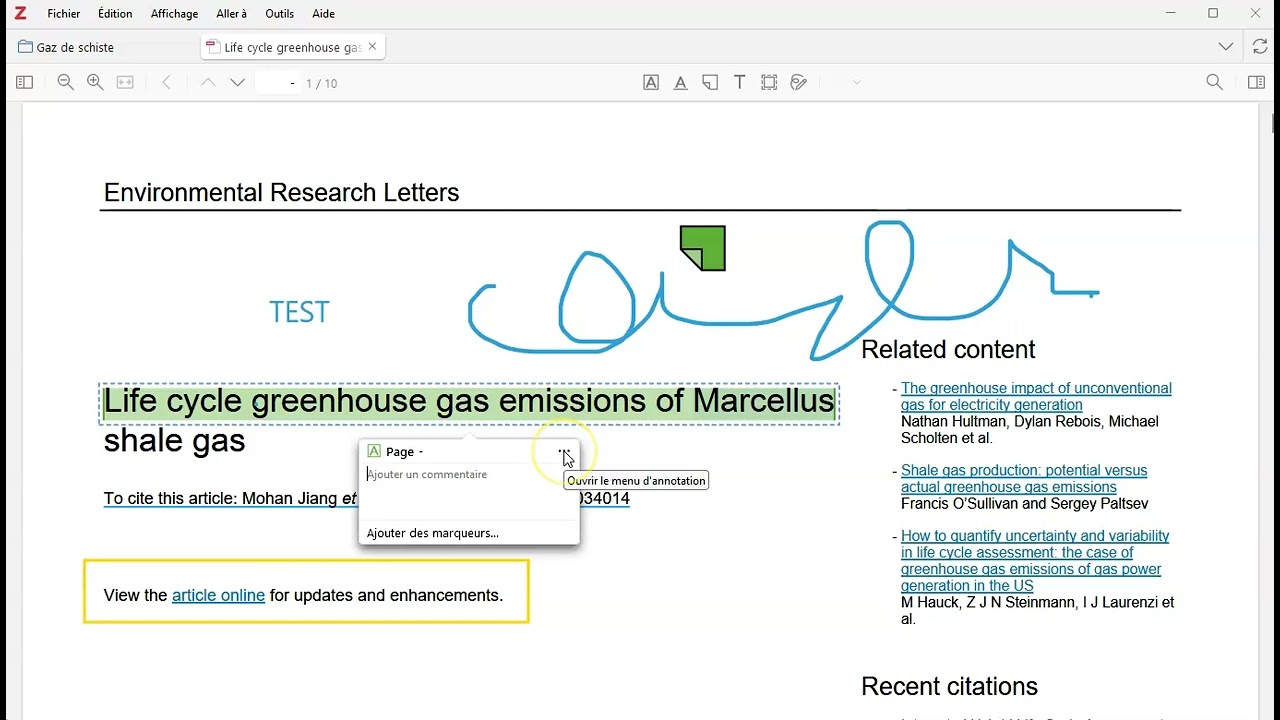Open the search in document tool
Screen dimensions: 1280x720
pyautogui.click(x=1215, y=83)
